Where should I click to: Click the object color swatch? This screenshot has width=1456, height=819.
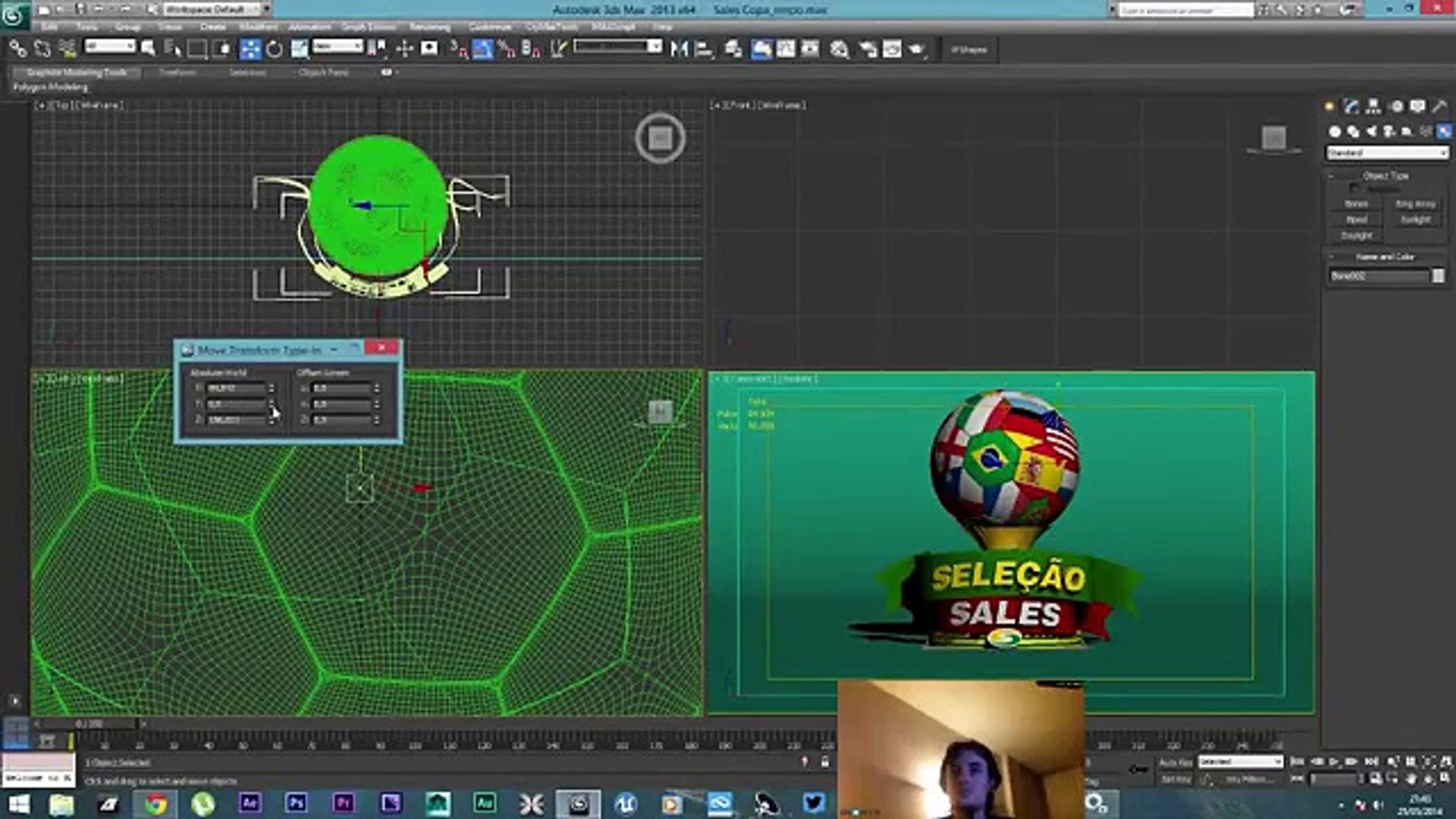click(x=1438, y=276)
